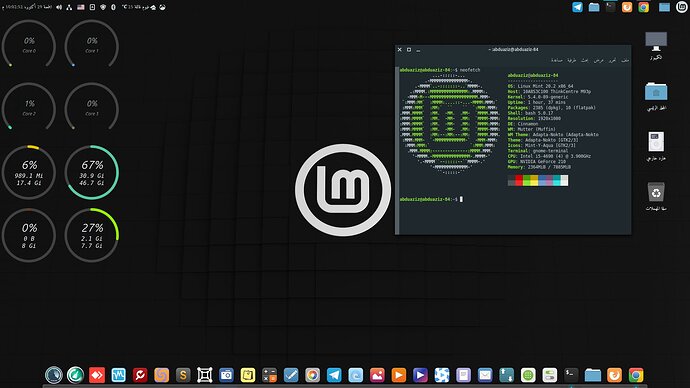Open the green circular speedometer app in dock
Screen dimensions: 690x388
pos(75,375)
